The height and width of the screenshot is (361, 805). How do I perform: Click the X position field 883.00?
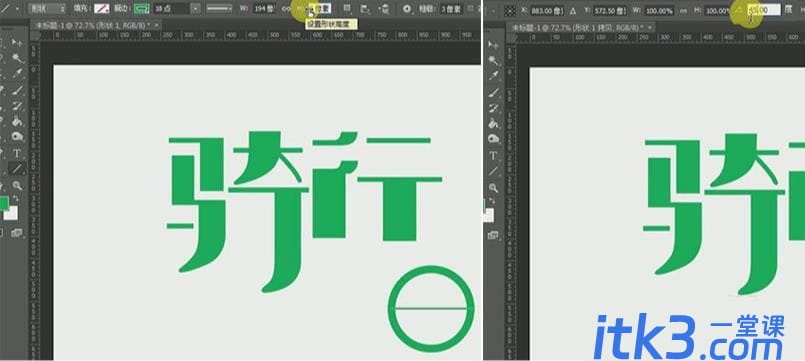tap(546, 11)
